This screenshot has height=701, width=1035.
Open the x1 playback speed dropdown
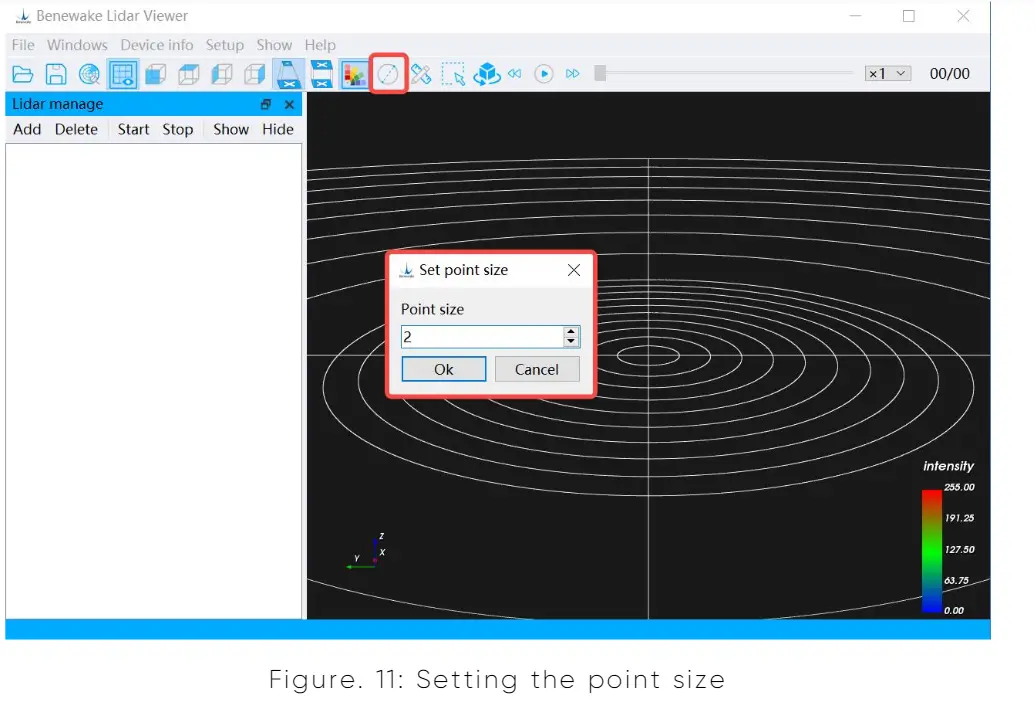click(888, 73)
